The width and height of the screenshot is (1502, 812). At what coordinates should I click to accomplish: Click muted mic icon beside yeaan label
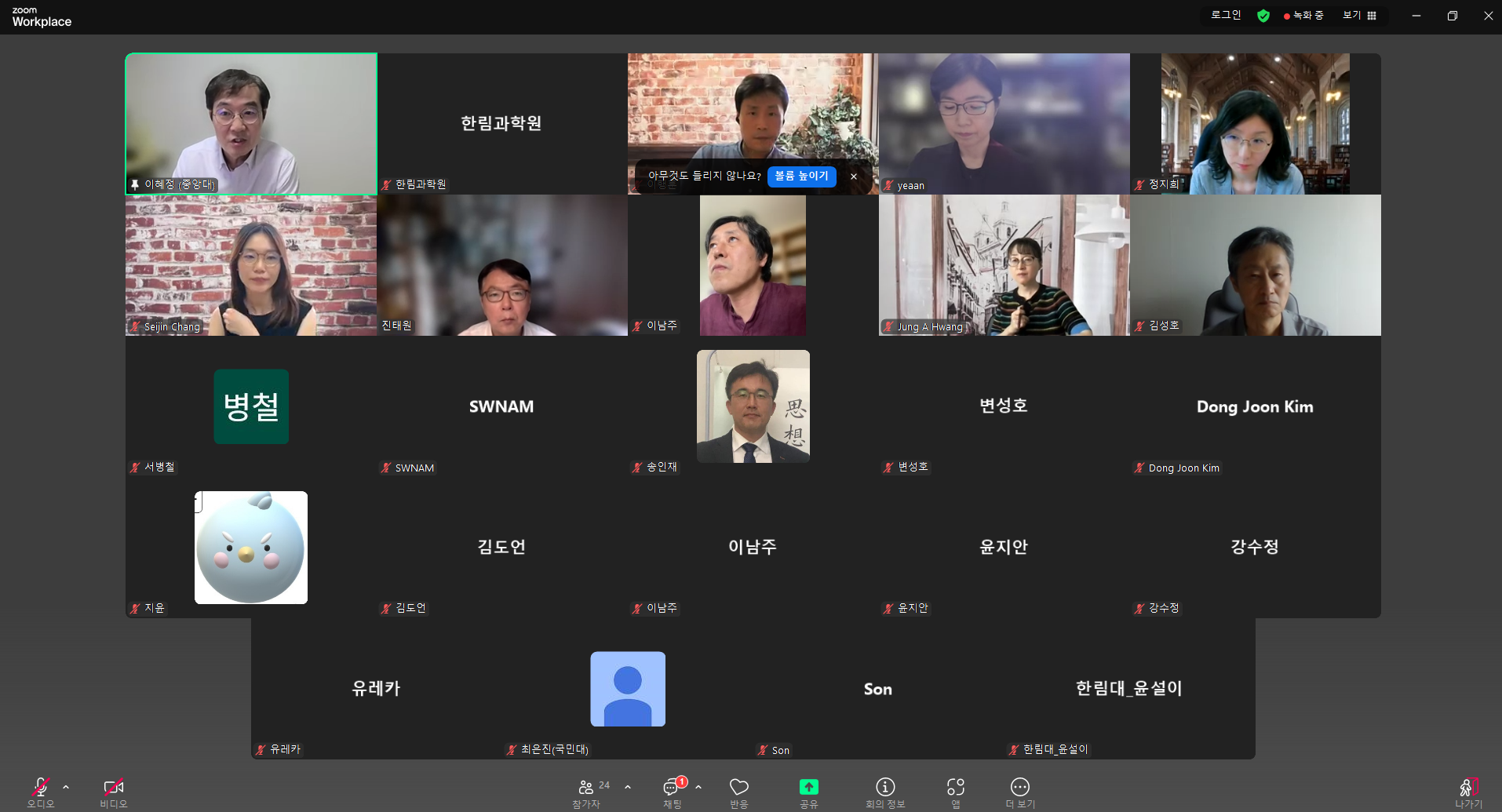(x=888, y=186)
